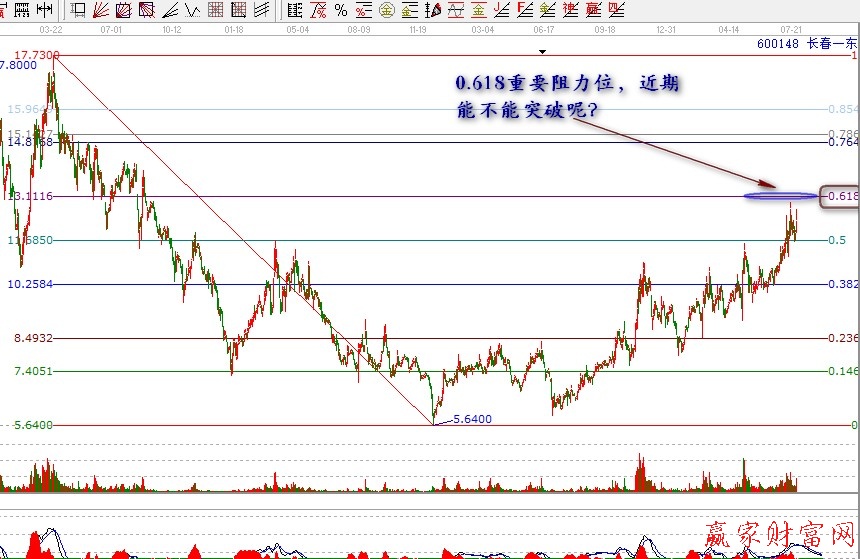Image resolution: width=860 pixels, height=559 pixels.
Task: Pick the three parallel lines tool
Action: pos(261,10)
